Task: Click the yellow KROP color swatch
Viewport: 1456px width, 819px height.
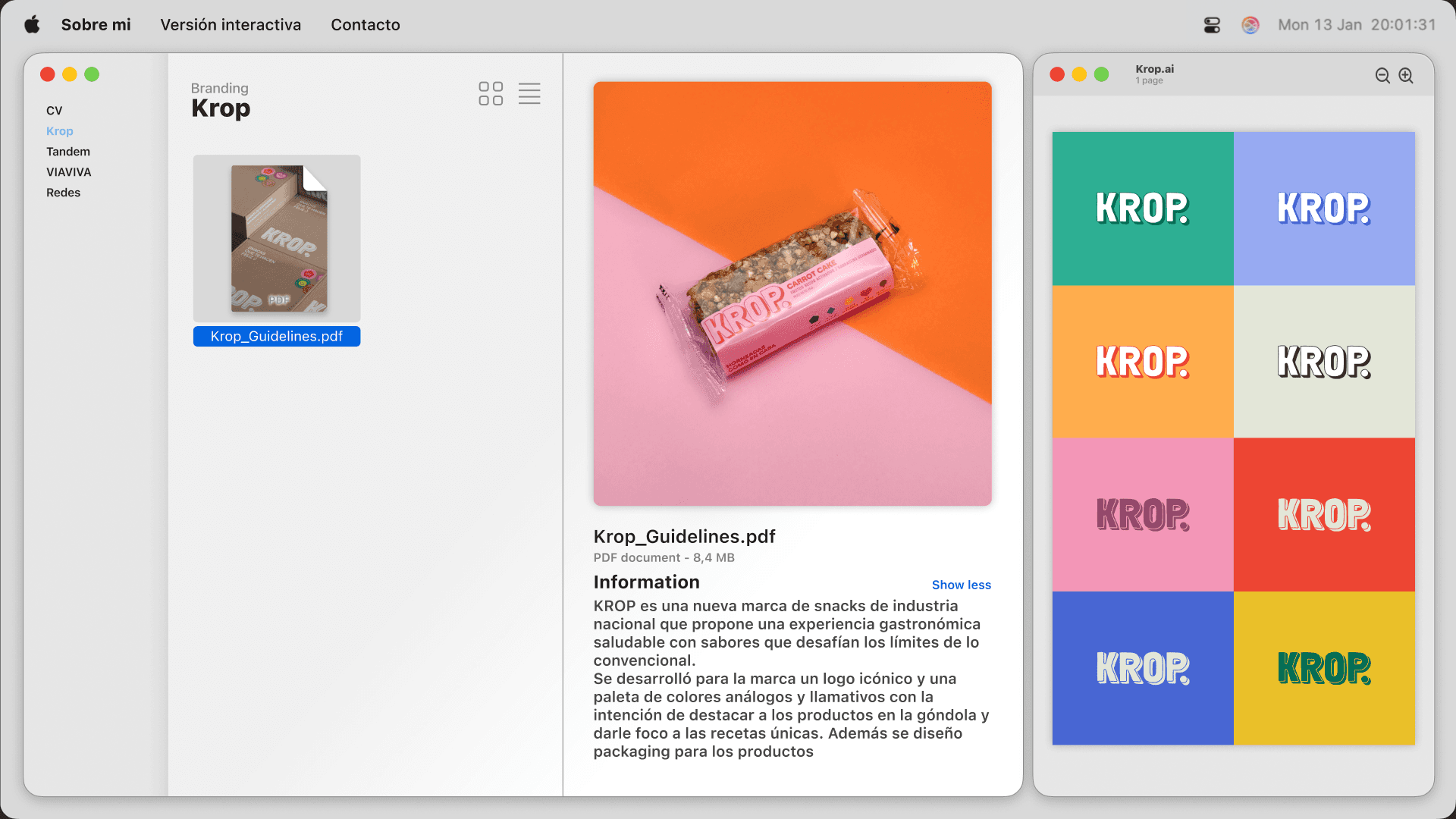Action: pos(1324,668)
